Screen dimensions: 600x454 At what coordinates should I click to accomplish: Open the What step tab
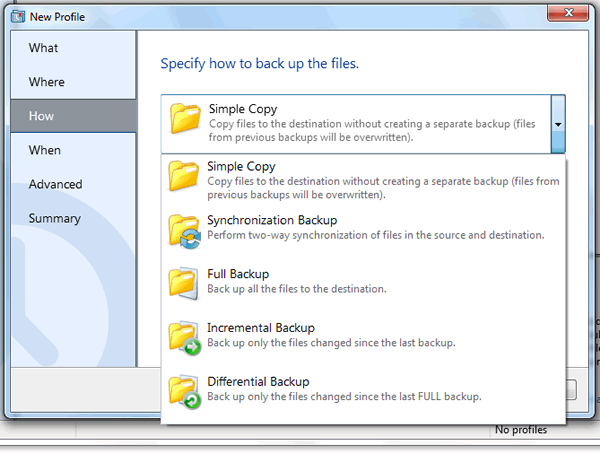coord(44,48)
